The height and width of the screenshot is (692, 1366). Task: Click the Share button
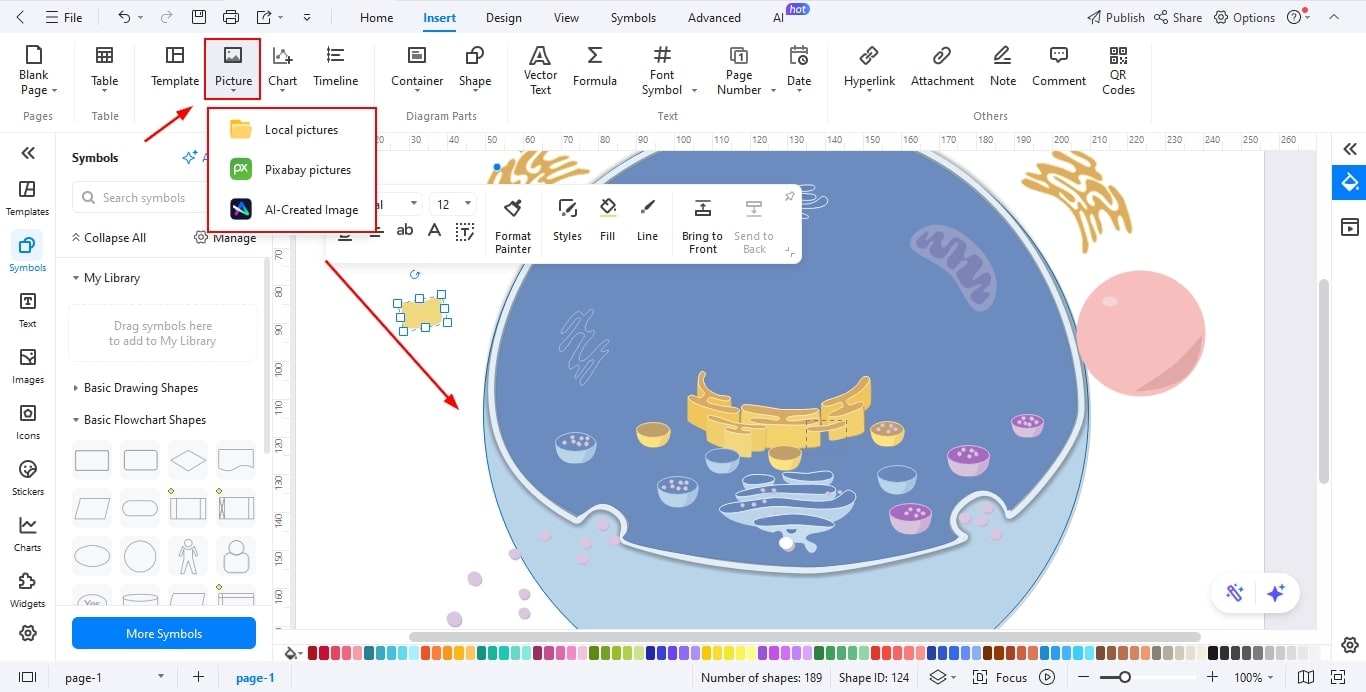pyautogui.click(x=1177, y=17)
